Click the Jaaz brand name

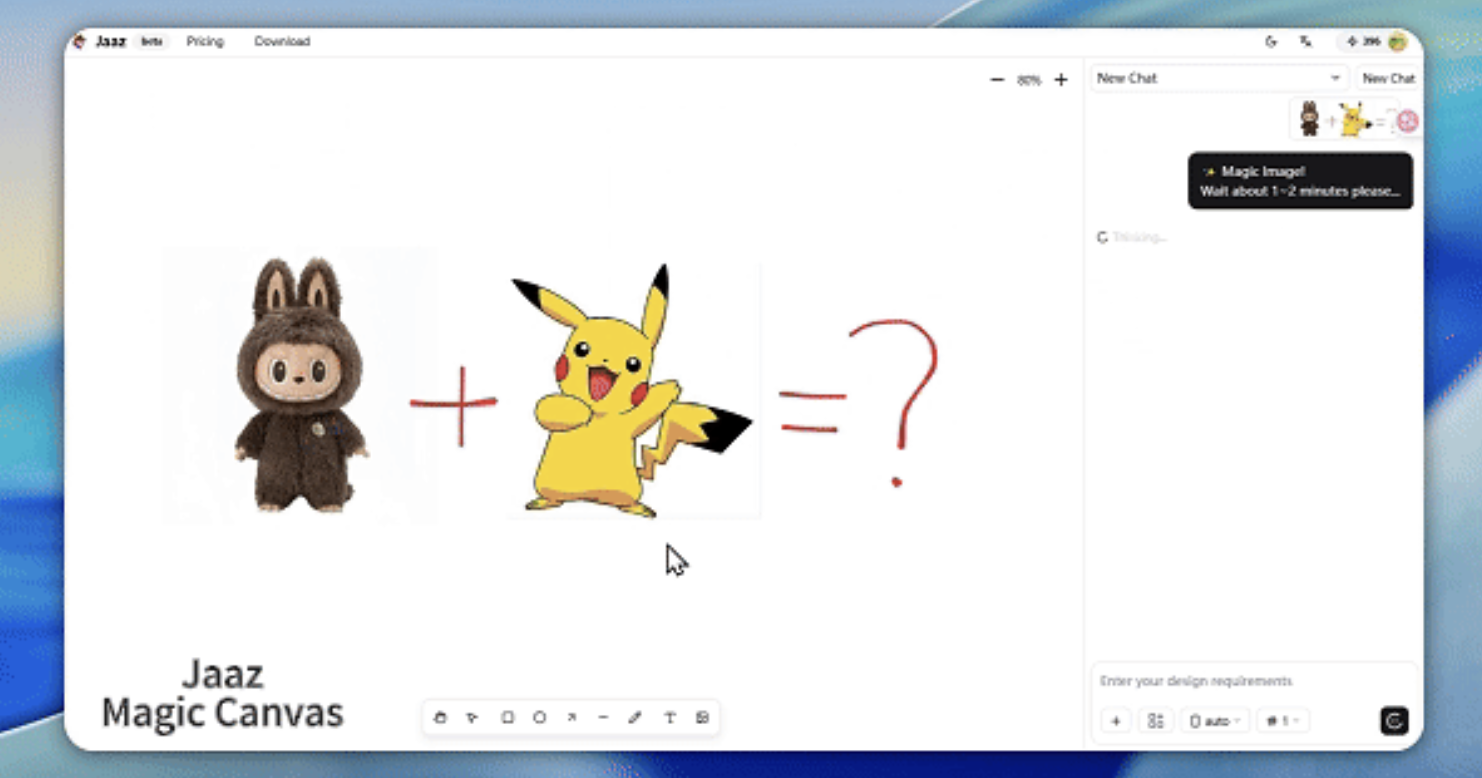[110, 41]
